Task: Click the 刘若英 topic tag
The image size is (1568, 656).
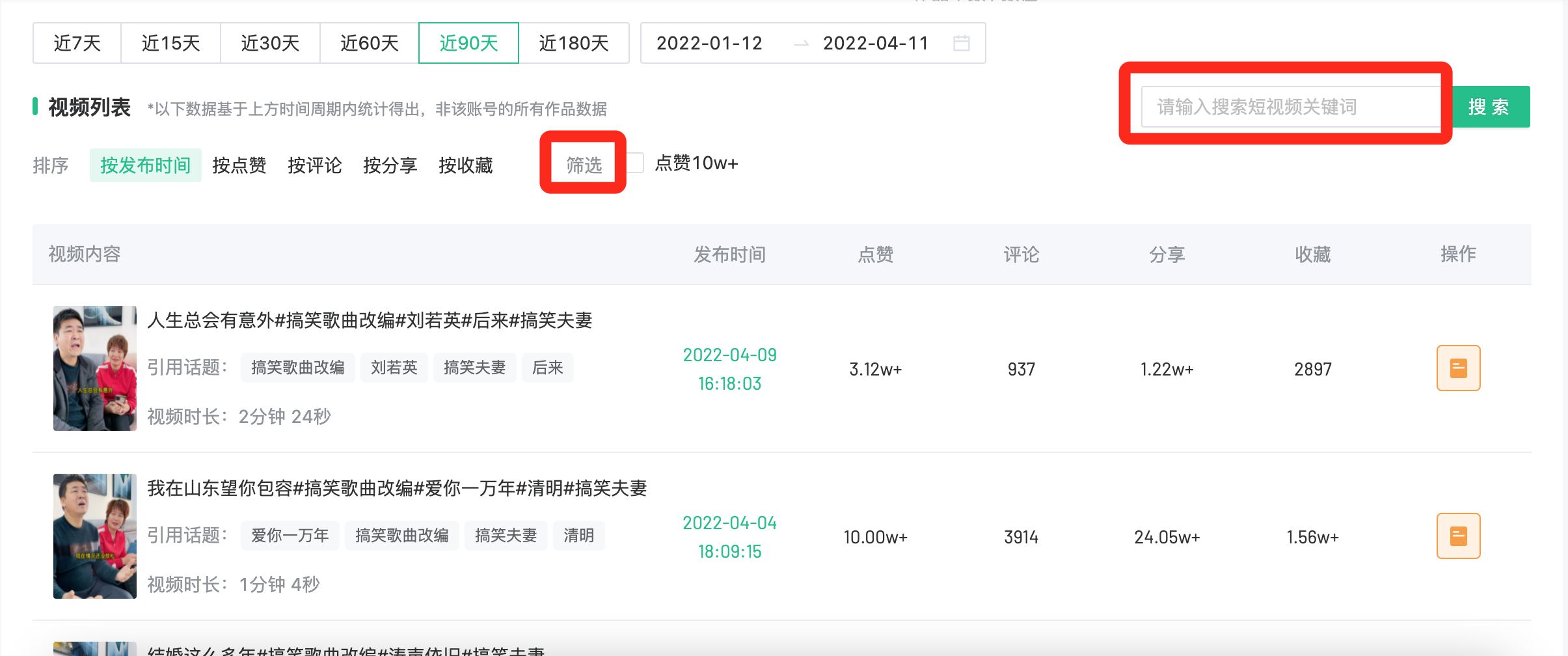Action: pyautogui.click(x=394, y=368)
